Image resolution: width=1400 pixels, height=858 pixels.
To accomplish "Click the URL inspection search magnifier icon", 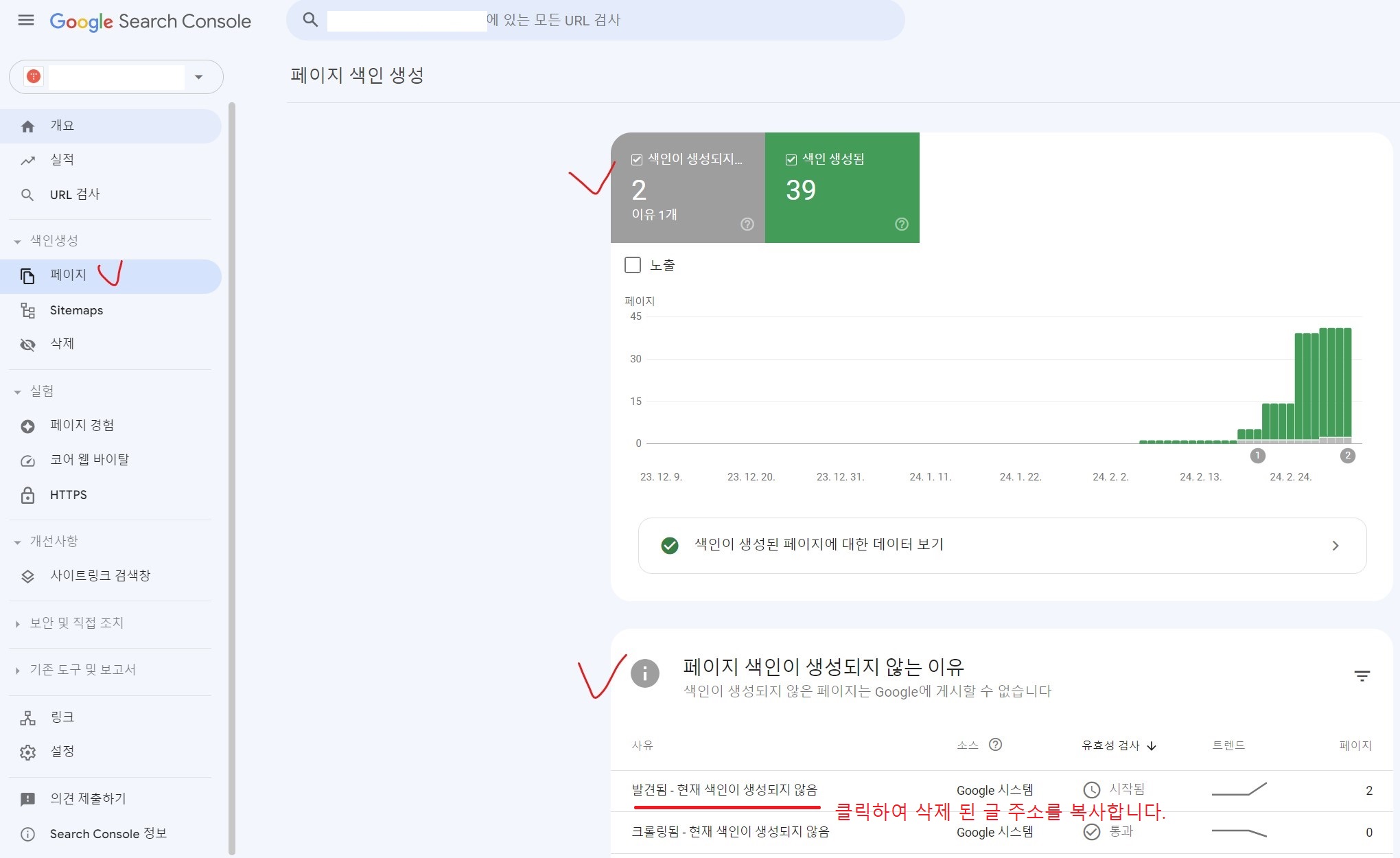I will (x=310, y=19).
